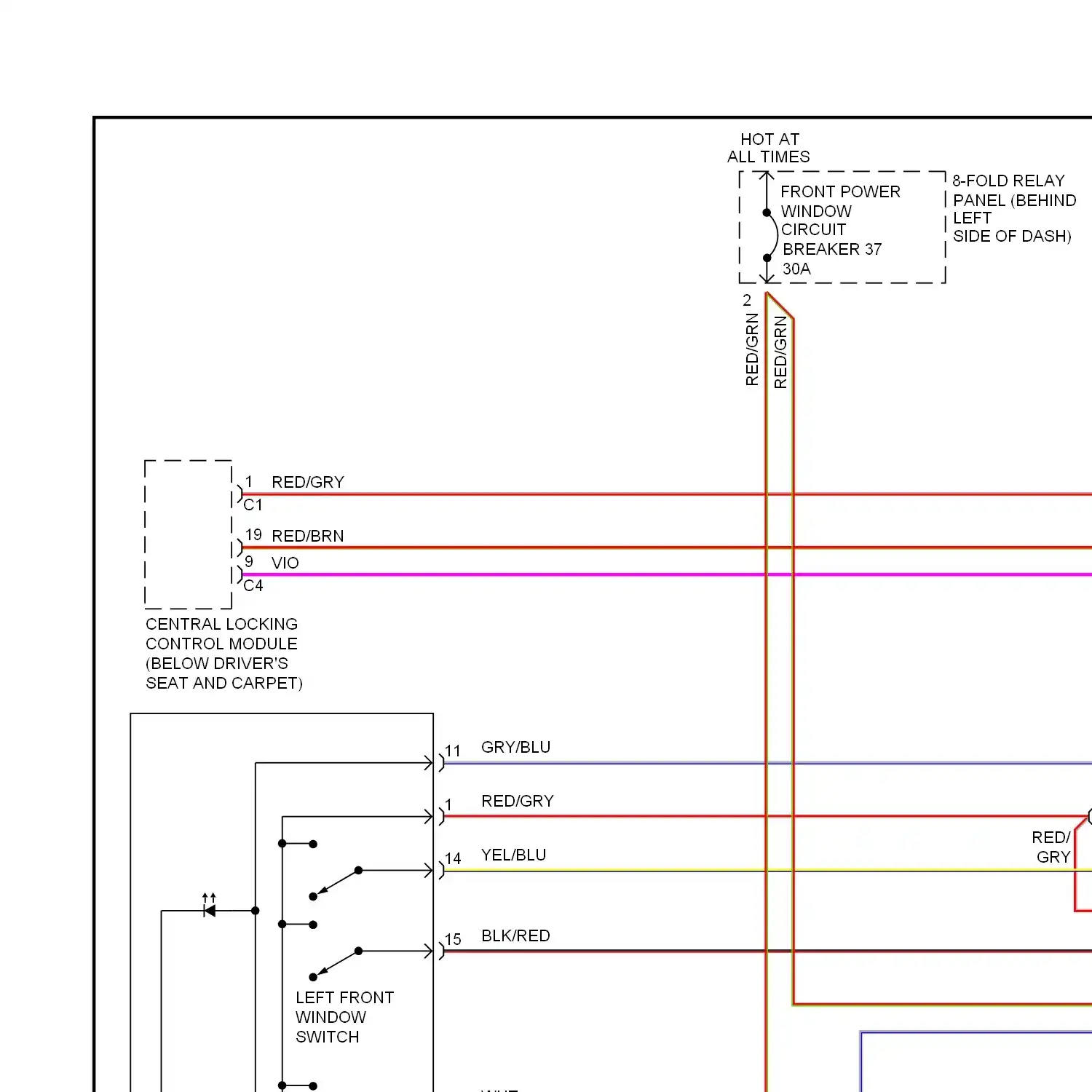
Task: Click the magenta VIO wire line
Action: 666,574
